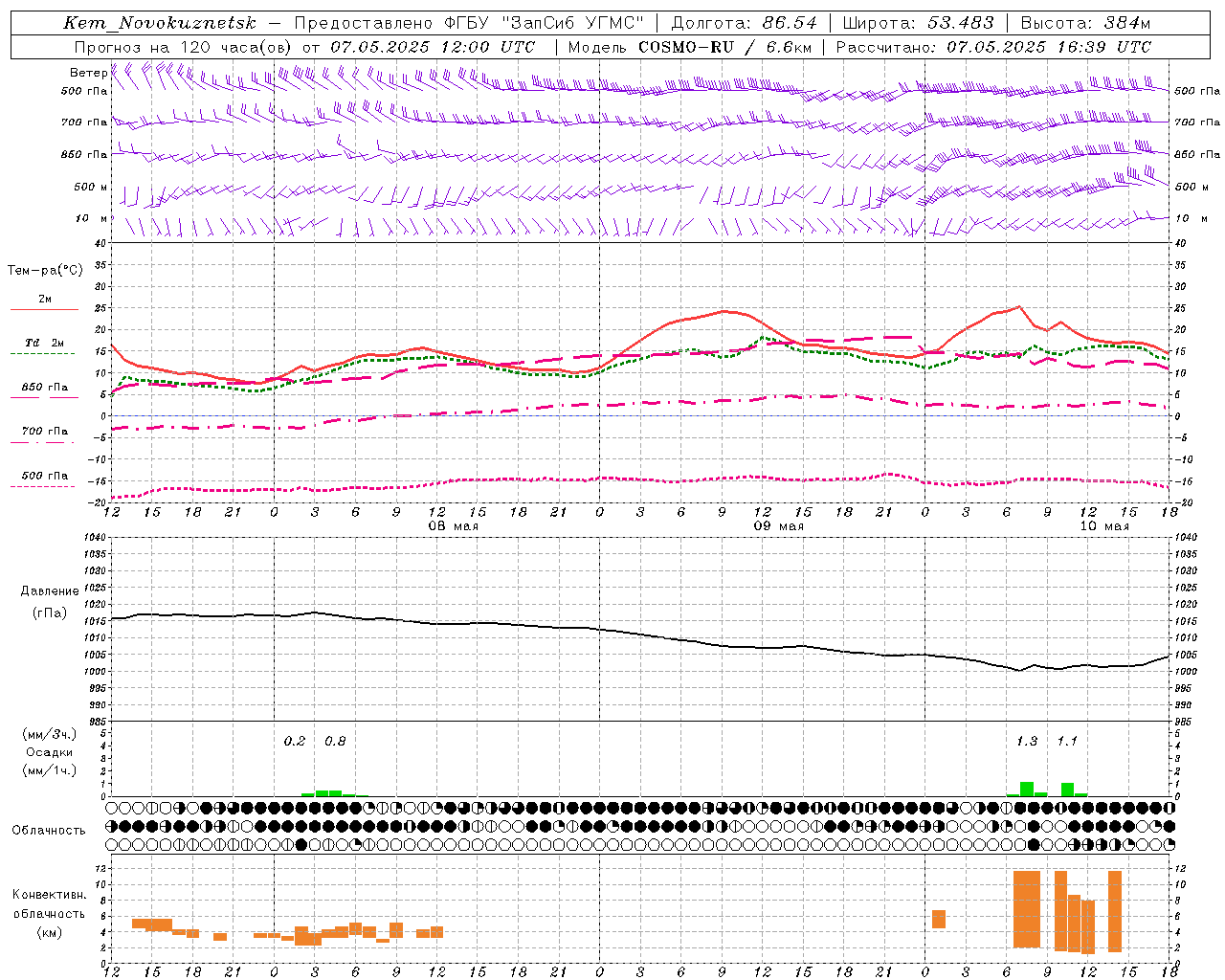
Task: Click the 1.1 precipitation value
Action: (x=1067, y=742)
